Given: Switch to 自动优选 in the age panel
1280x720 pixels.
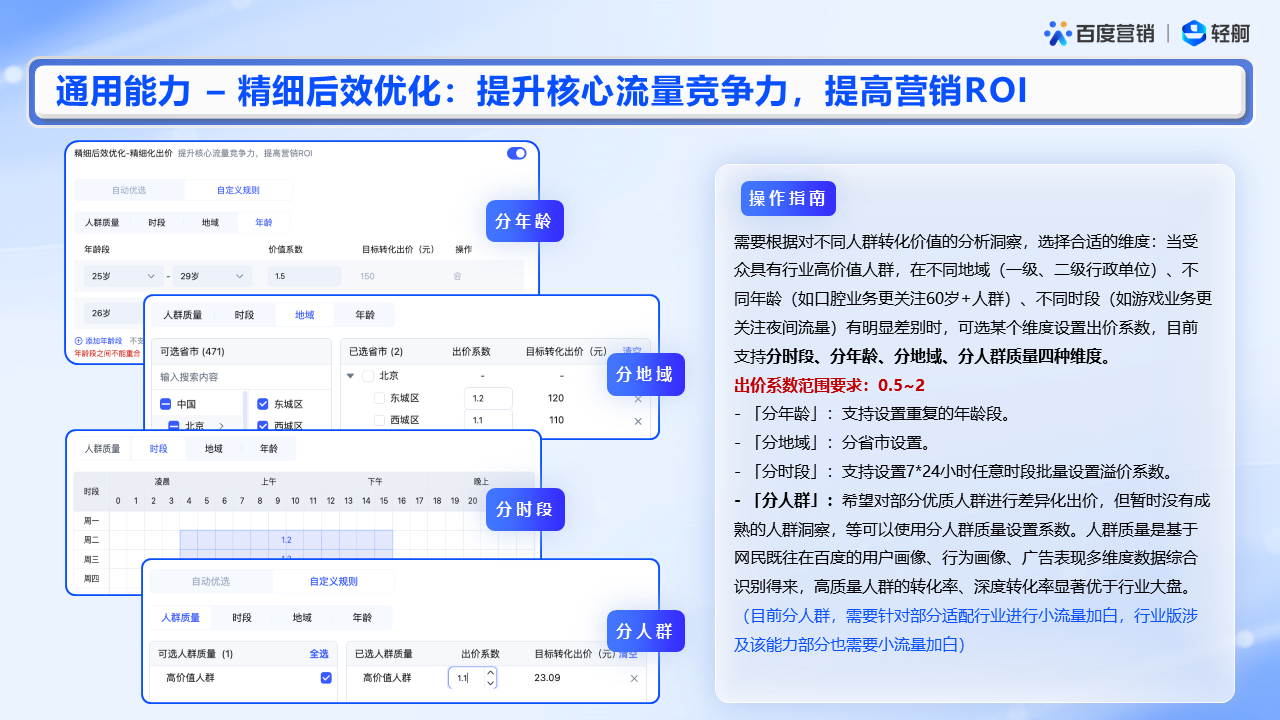Looking at the screenshot, I should point(129,190).
